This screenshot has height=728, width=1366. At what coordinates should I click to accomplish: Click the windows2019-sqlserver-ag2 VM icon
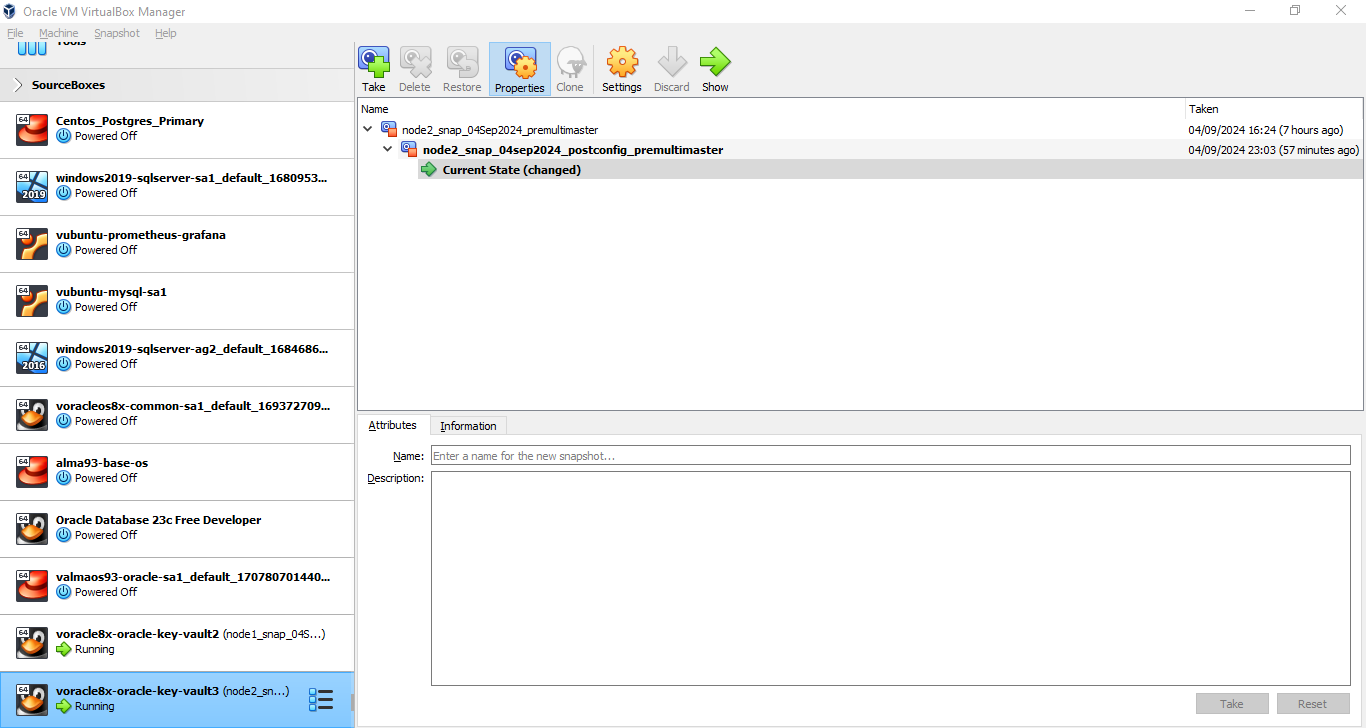[32, 357]
